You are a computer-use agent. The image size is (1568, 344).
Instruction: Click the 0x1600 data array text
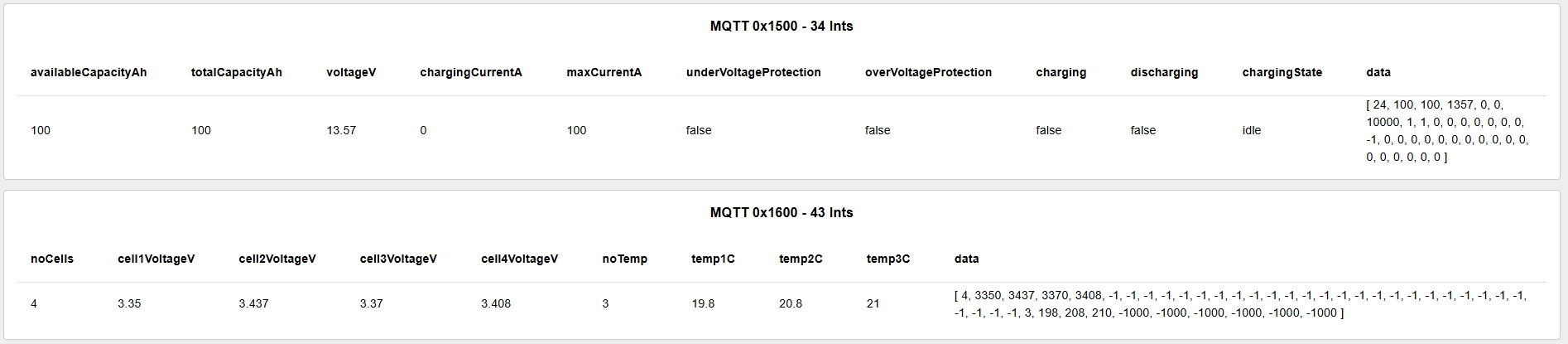(1239, 303)
